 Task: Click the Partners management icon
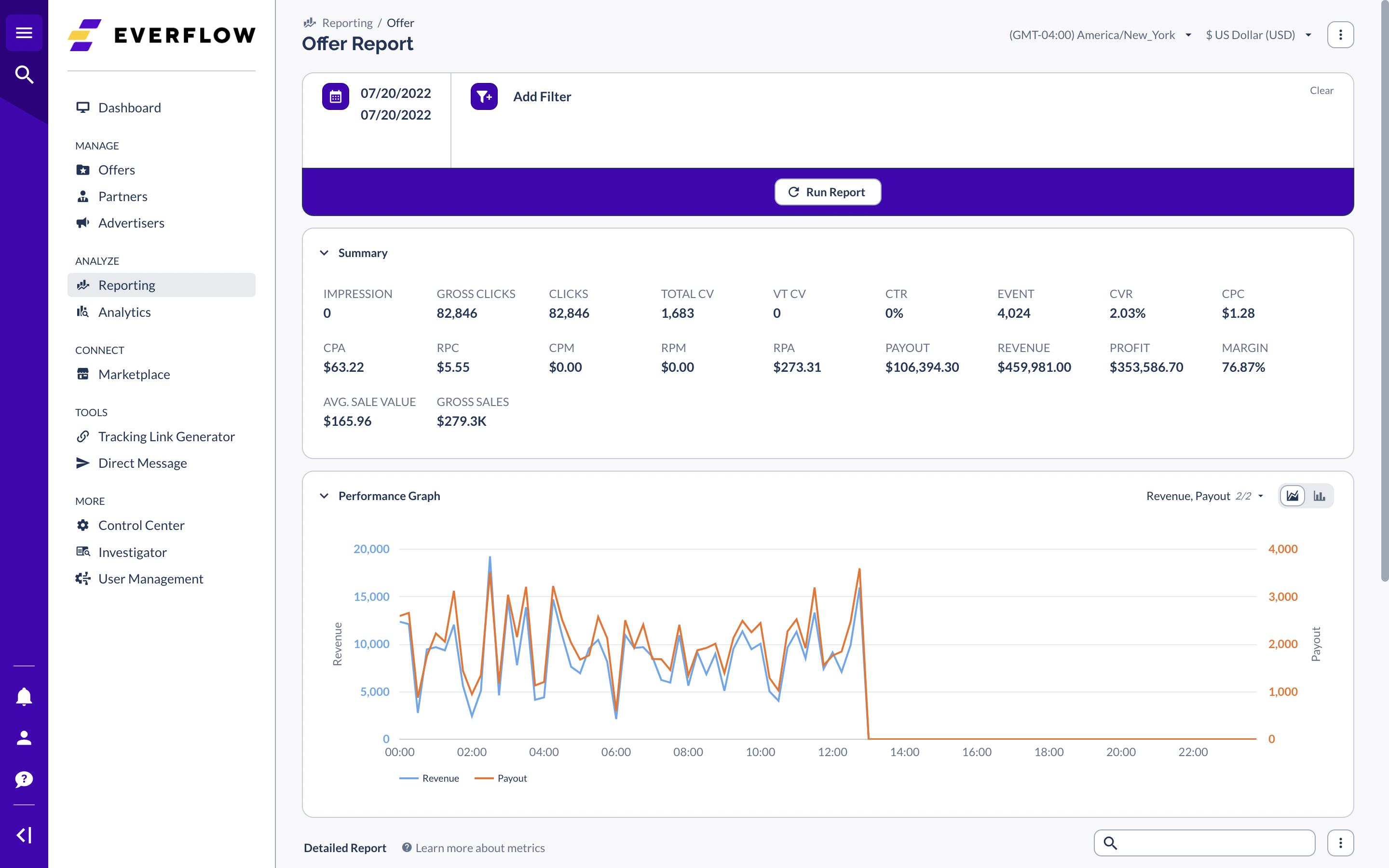[83, 196]
